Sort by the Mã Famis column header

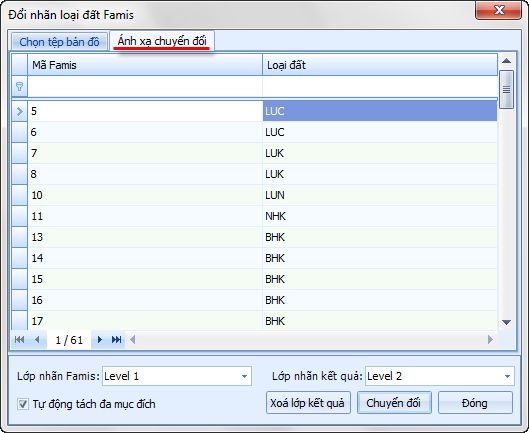(x=145, y=65)
